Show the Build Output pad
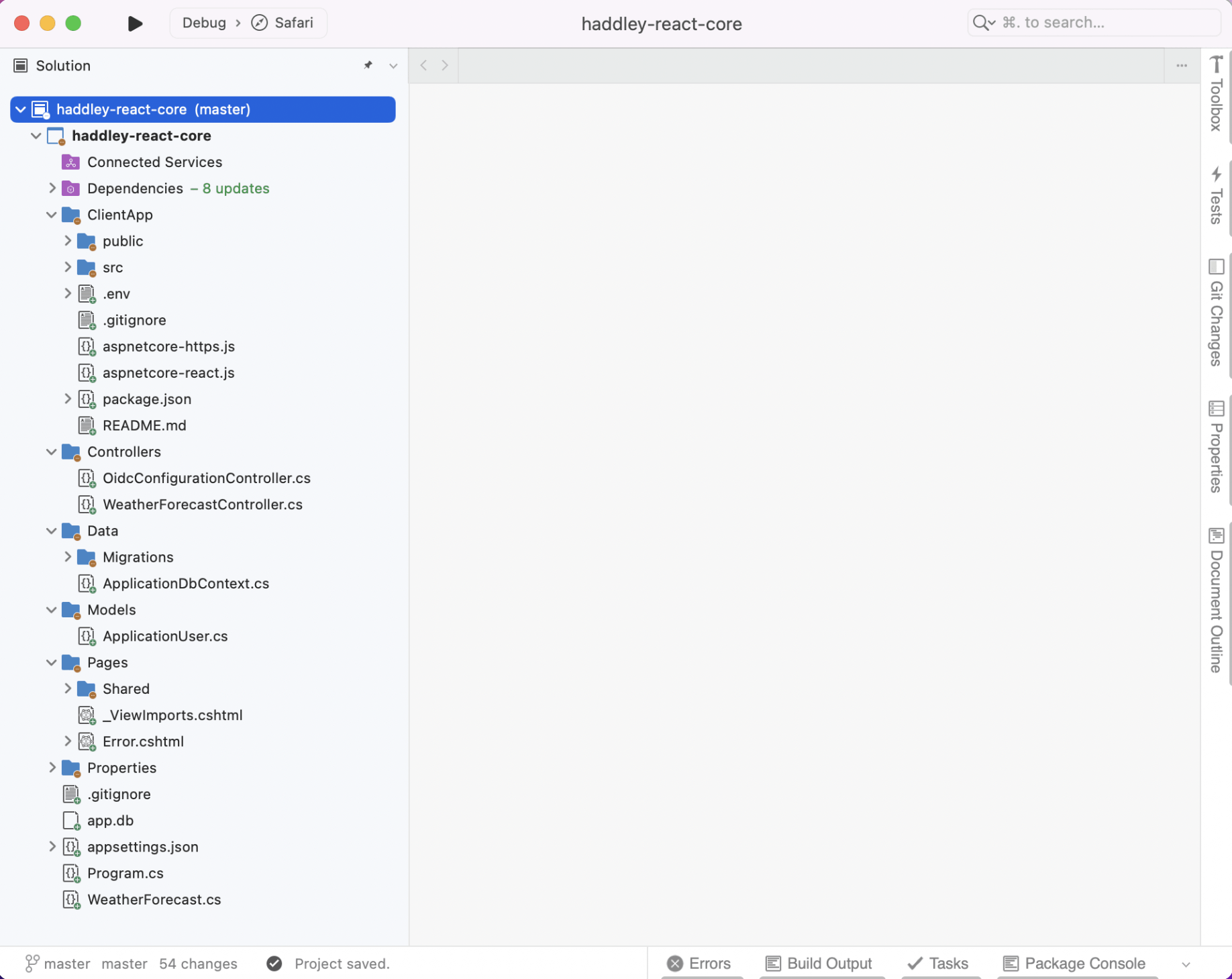 819,964
